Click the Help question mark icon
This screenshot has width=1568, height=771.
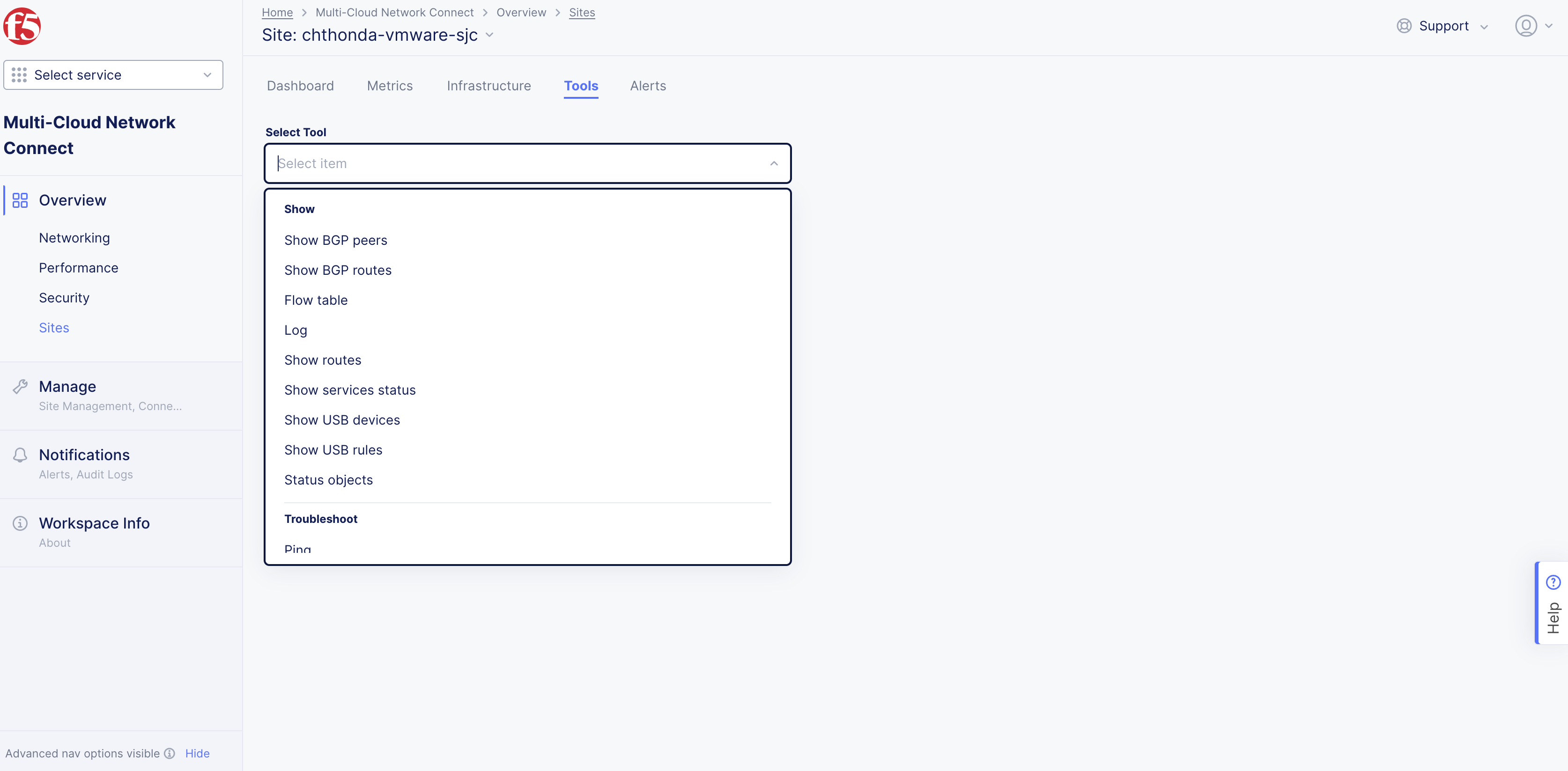(1553, 582)
